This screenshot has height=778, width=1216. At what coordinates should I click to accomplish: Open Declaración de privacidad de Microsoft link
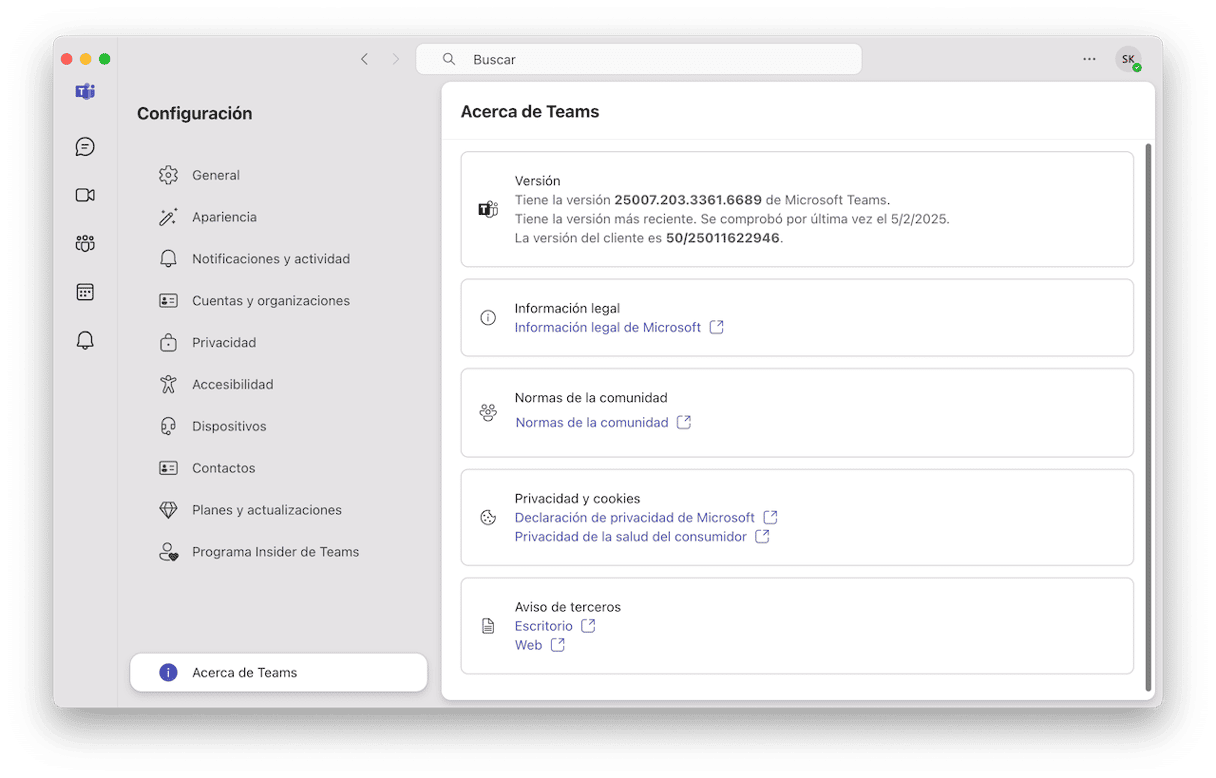coord(635,518)
